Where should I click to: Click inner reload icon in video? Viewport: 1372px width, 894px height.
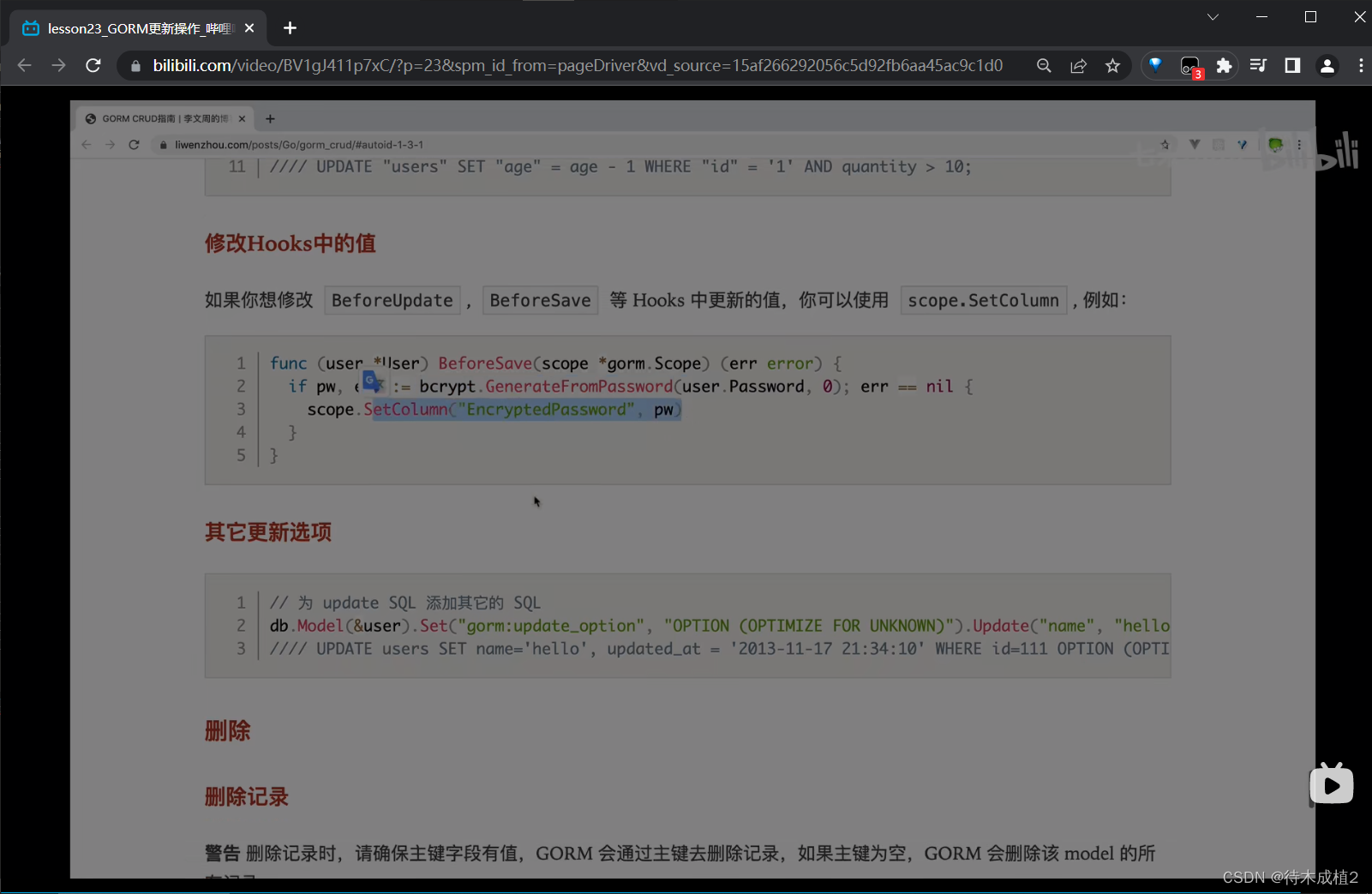click(x=134, y=145)
